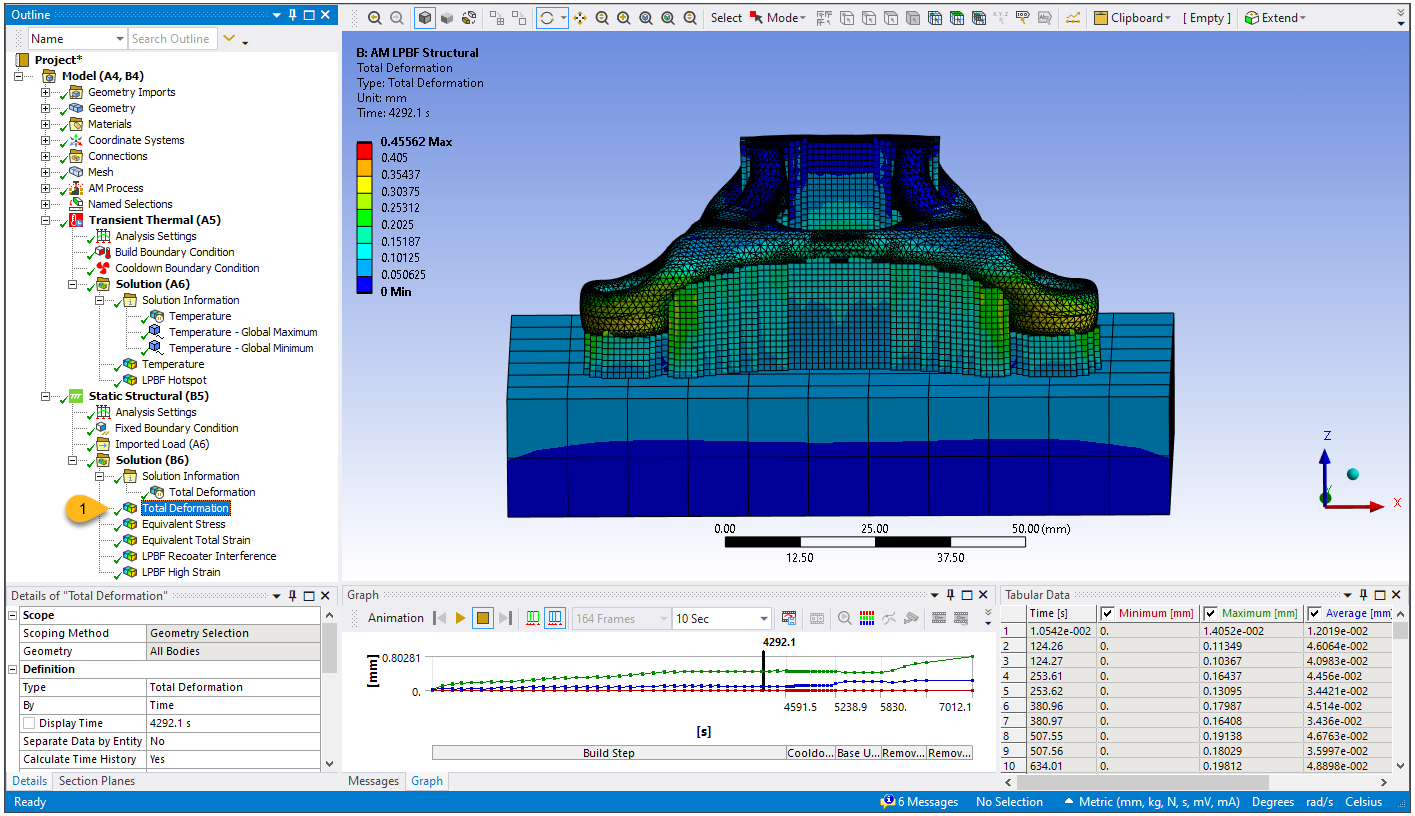Select Equivalent Stress result in tree
This screenshot has width=1415, height=816.
pos(183,524)
